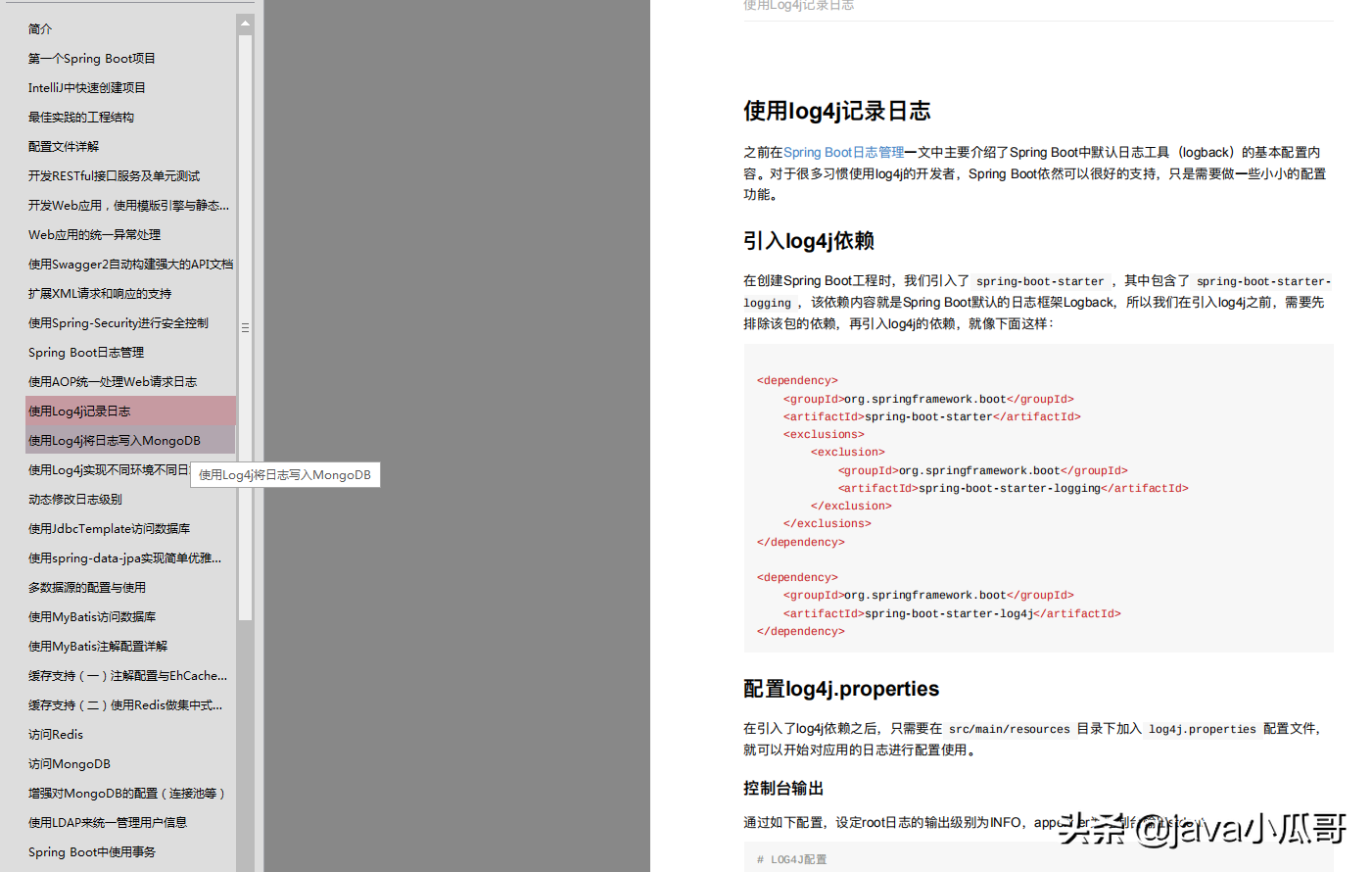Go to 使用MyBatis访问数据库 chapter
This screenshot has height=872, width=1372.
[92, 617]
